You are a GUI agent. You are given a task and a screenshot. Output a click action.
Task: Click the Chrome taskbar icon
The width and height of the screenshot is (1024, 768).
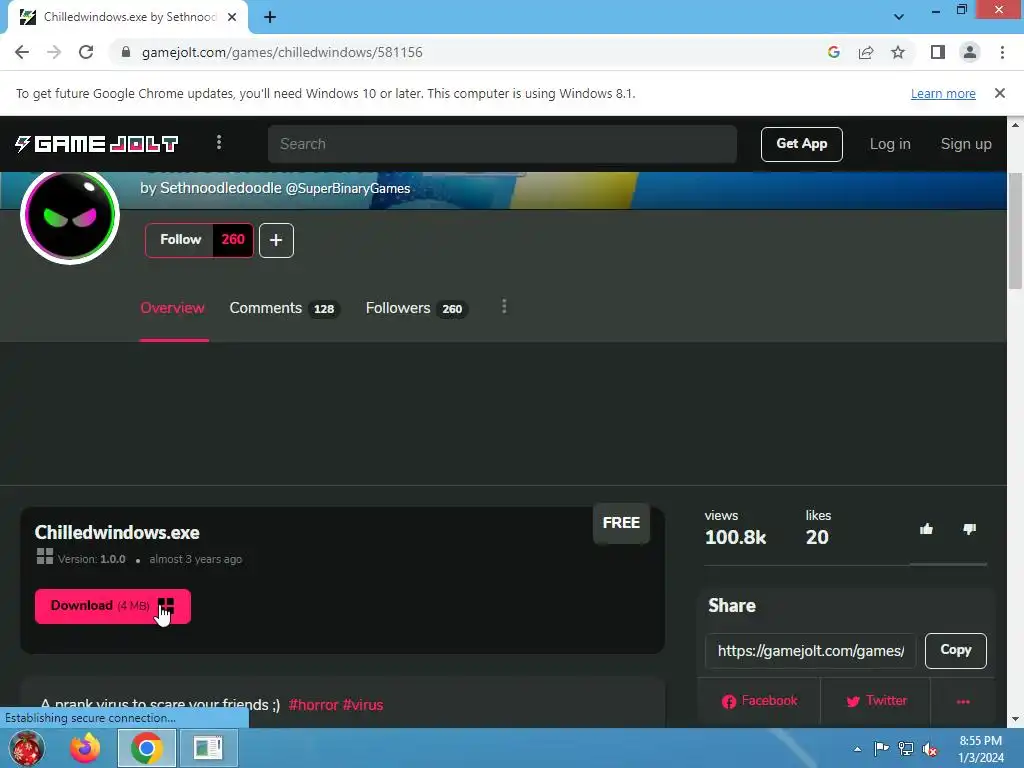point(147,748)
